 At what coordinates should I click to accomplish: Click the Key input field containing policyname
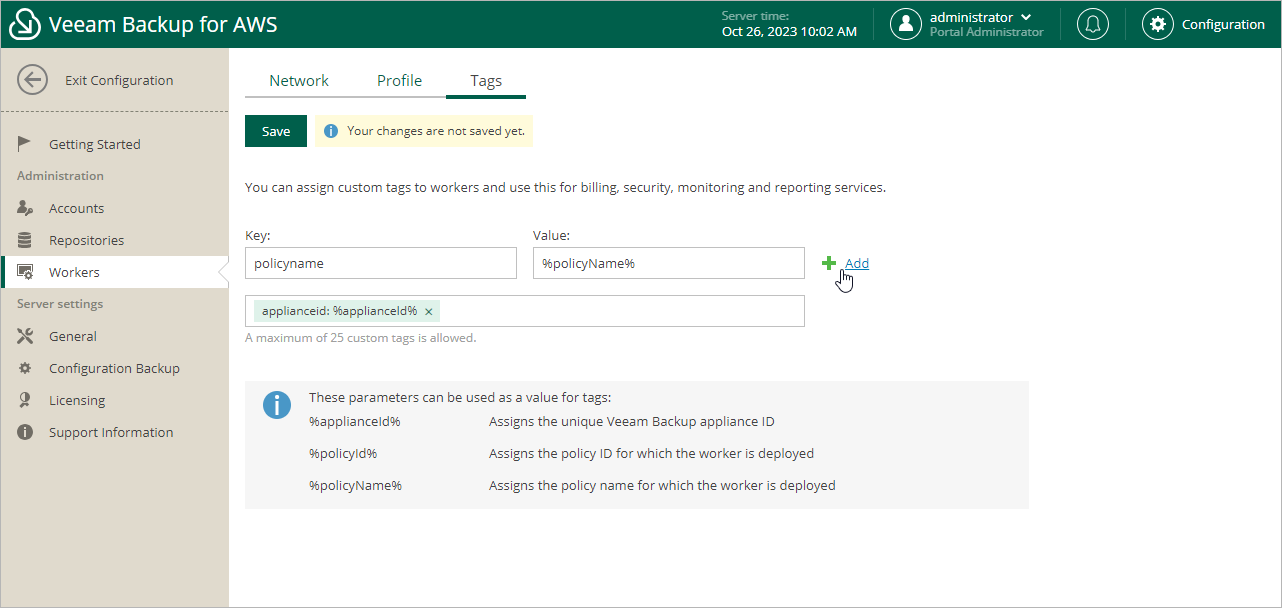coord(381,263)
